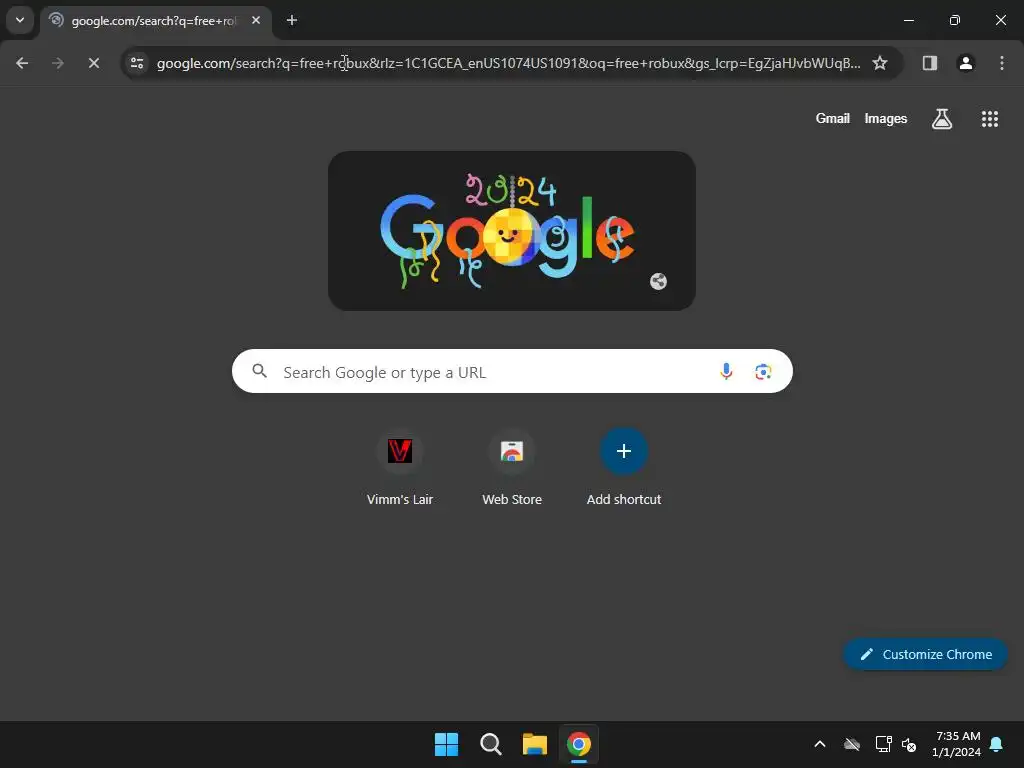Screen dimensions: 1024x768
Task: Open Web Store shortcut
Action: tap(512, 468)
